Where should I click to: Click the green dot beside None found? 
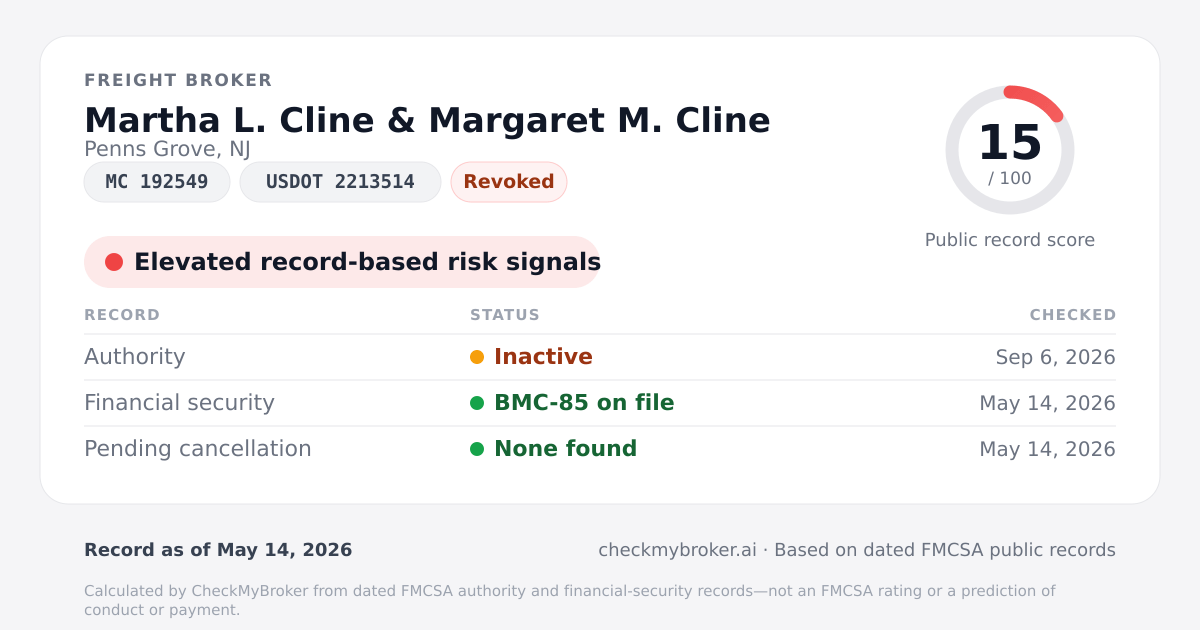(x=477, y=449)
